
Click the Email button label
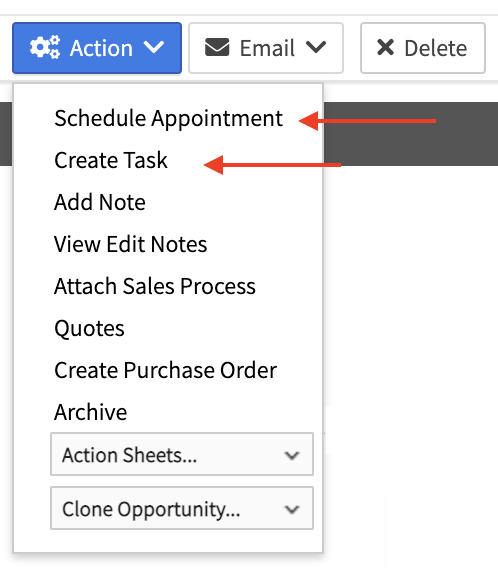pyautogui.click(x=267, y=48)
